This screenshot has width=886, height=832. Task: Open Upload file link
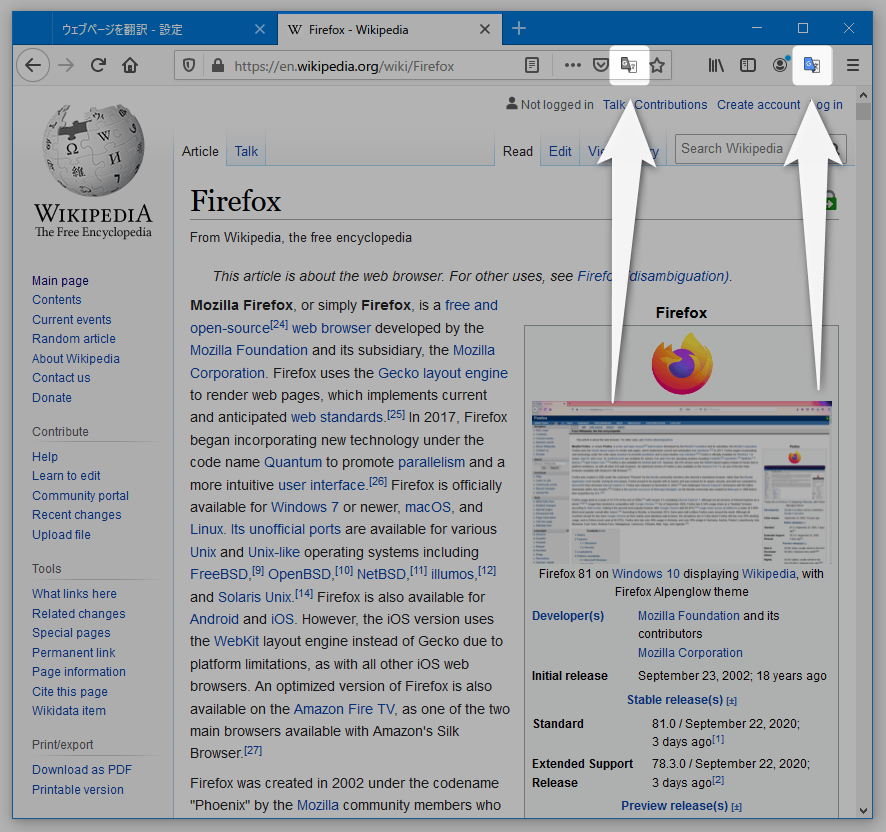click(61, 534)
